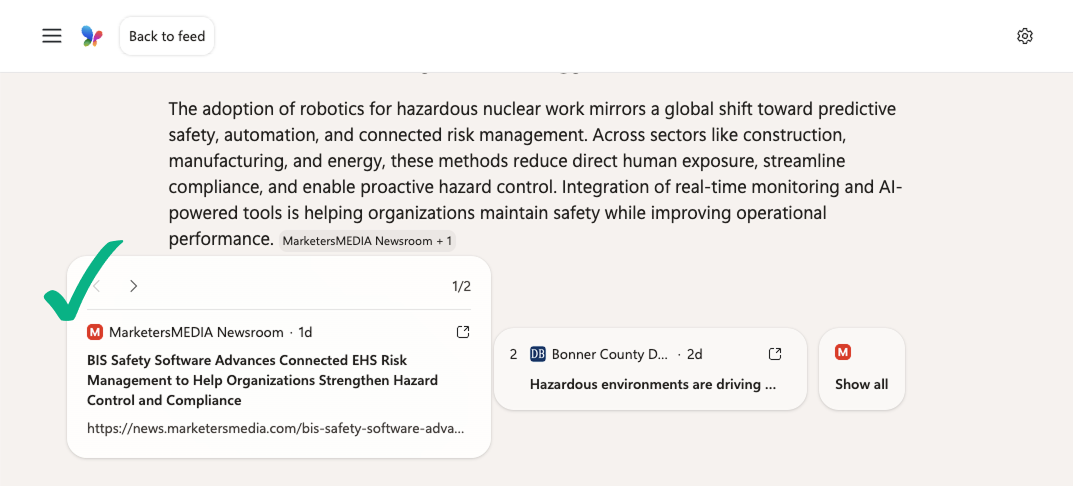The height and width of the screenshot is (486, 1073).
Task: Open Hazardous environments are driving article
Action: (x=654, y=385)
